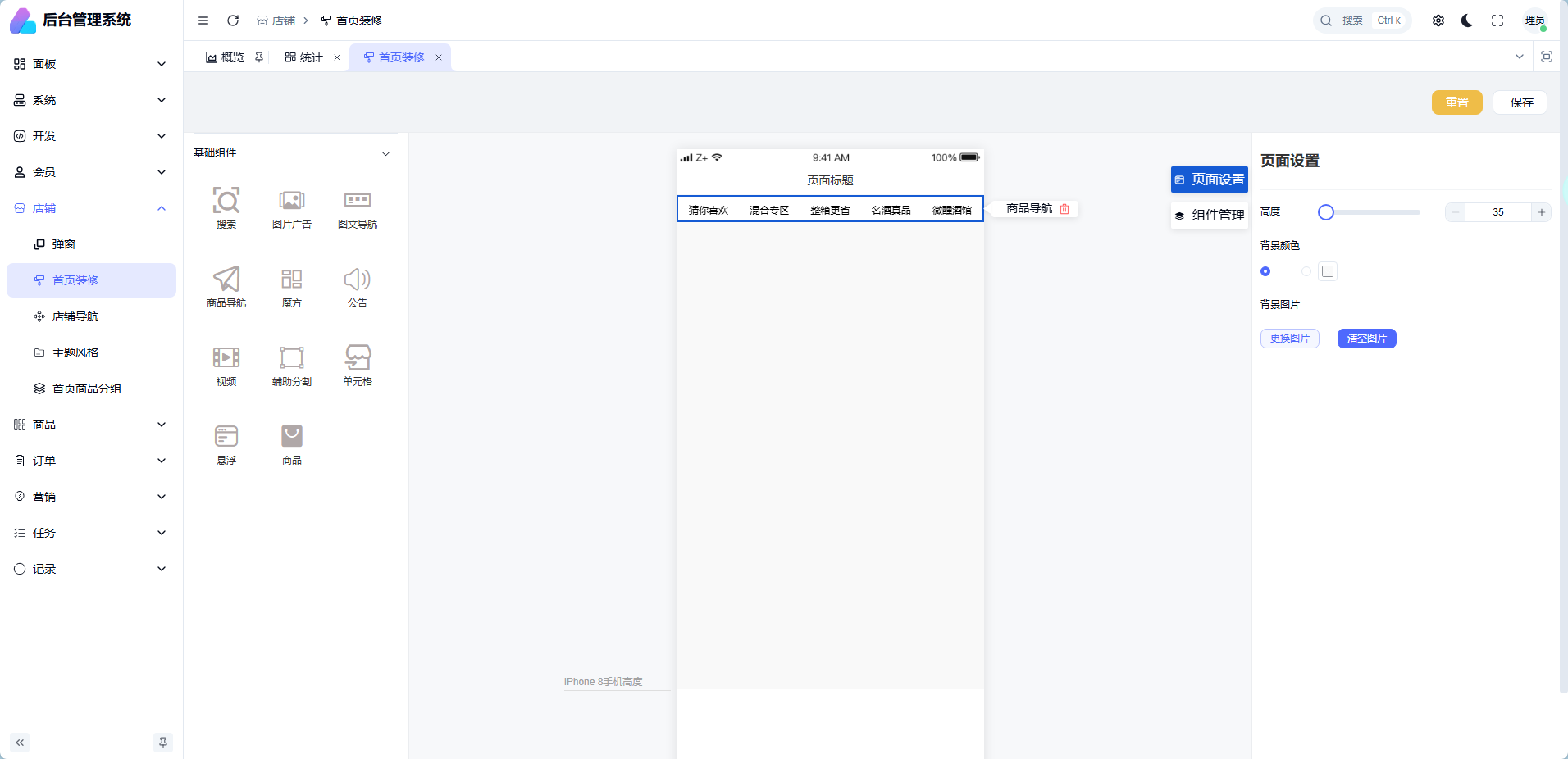The width and height of the screenshot is (1568, 759).
Task: Click the 保存 save button
Action: point(1520,102)
